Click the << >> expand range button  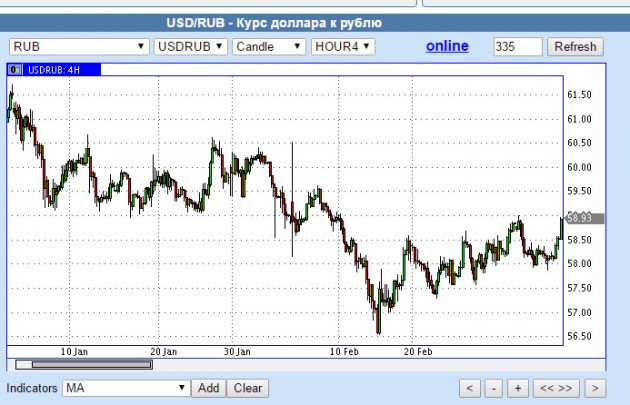pos(555,388)
